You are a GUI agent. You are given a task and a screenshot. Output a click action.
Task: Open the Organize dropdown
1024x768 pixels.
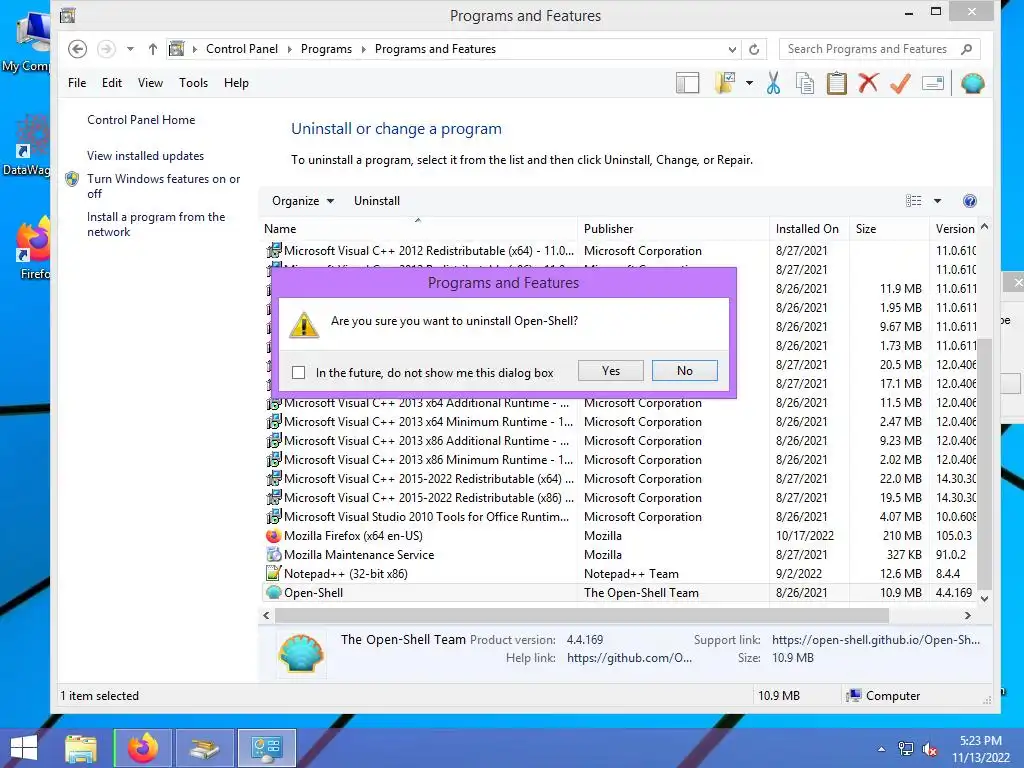(303, 201)
